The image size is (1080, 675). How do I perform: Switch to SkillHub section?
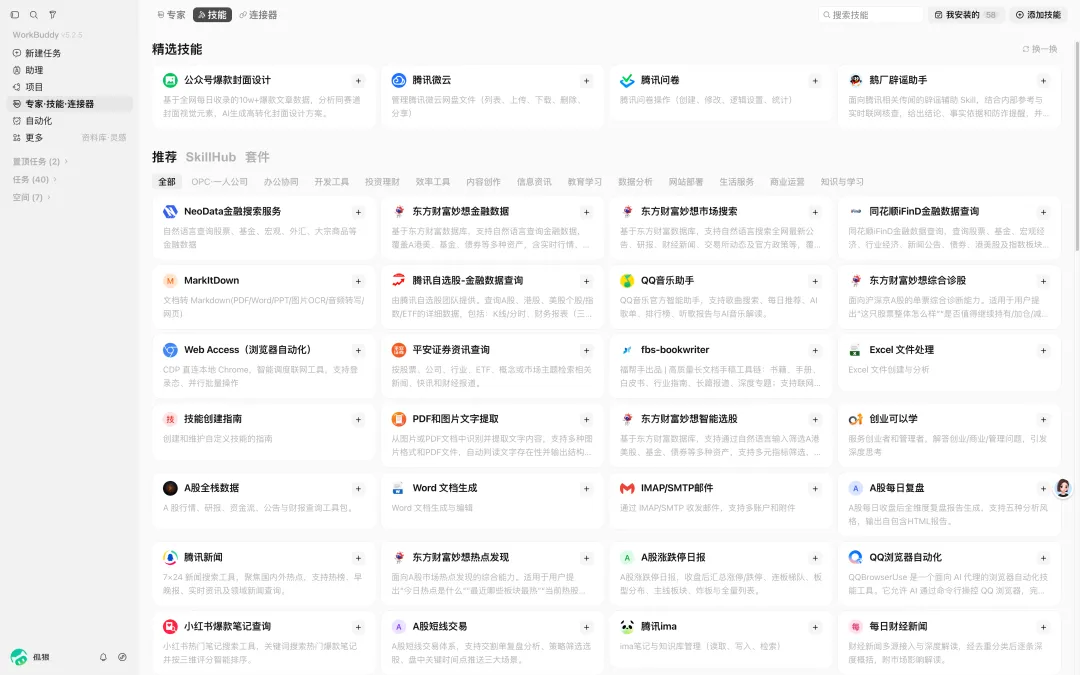[x=211, y=157]
